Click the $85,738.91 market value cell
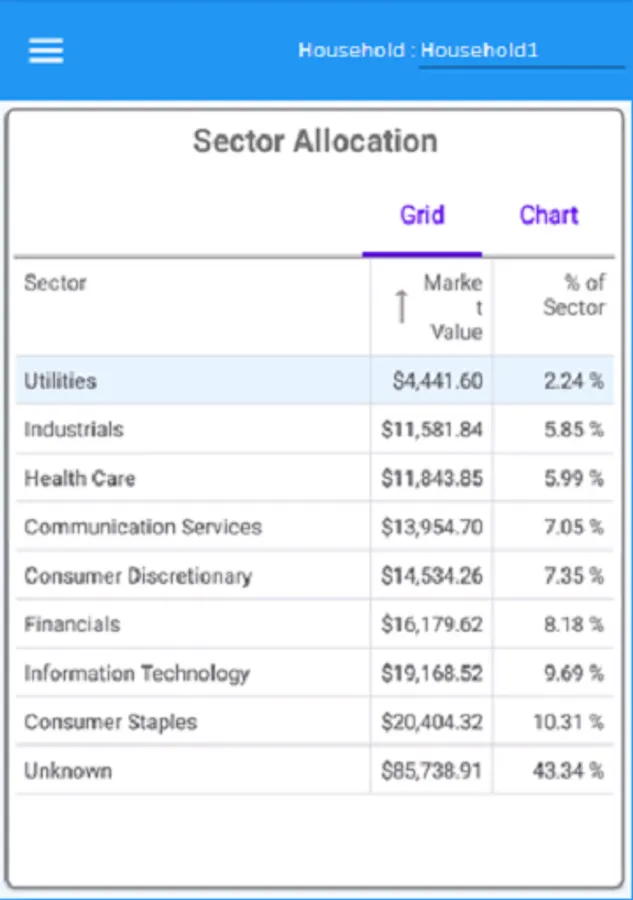 pos(432,771)
